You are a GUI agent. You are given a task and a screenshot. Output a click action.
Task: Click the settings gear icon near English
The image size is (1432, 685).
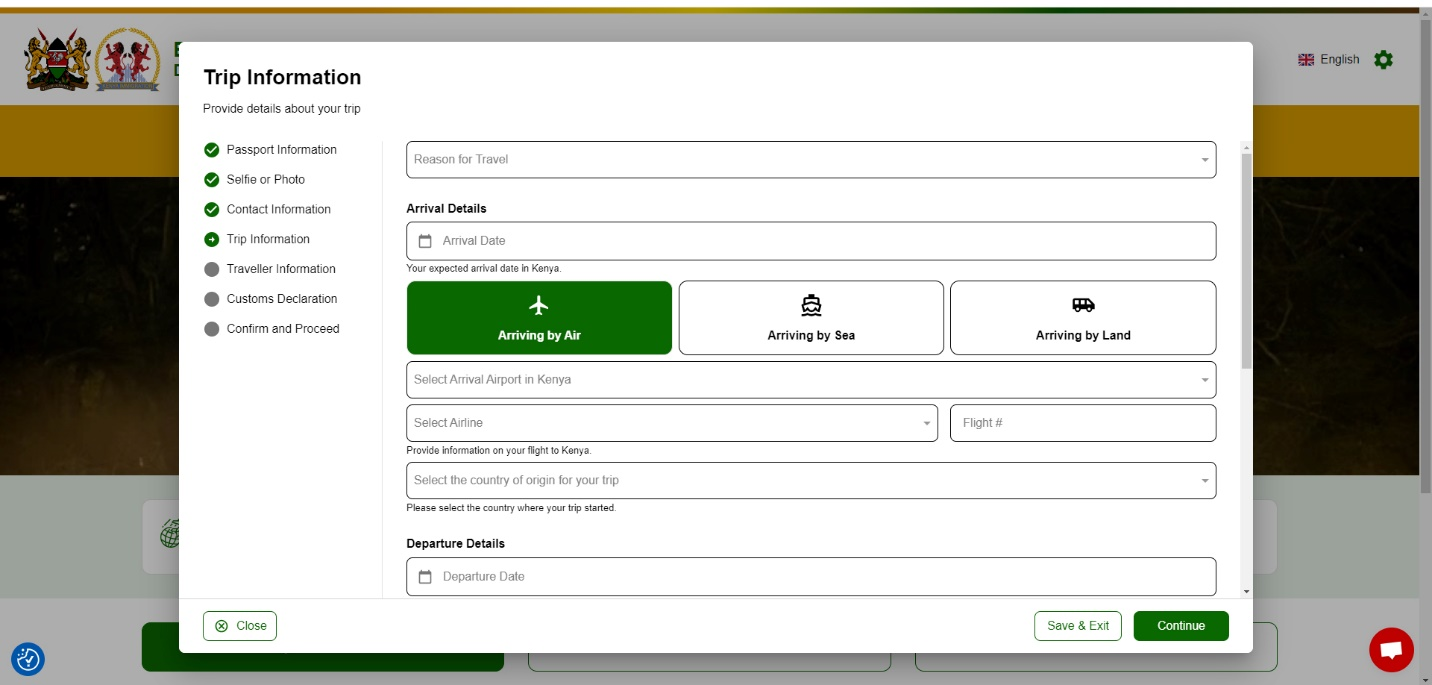pyautogui.click(x=1383, y=60)
